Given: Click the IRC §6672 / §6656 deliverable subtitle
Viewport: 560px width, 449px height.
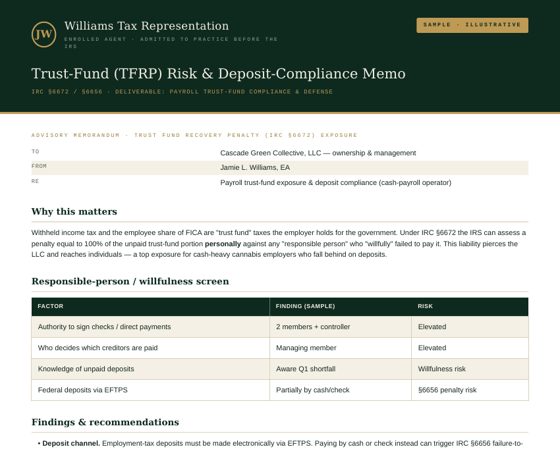Looking at the screenshot, I should 182,92.
